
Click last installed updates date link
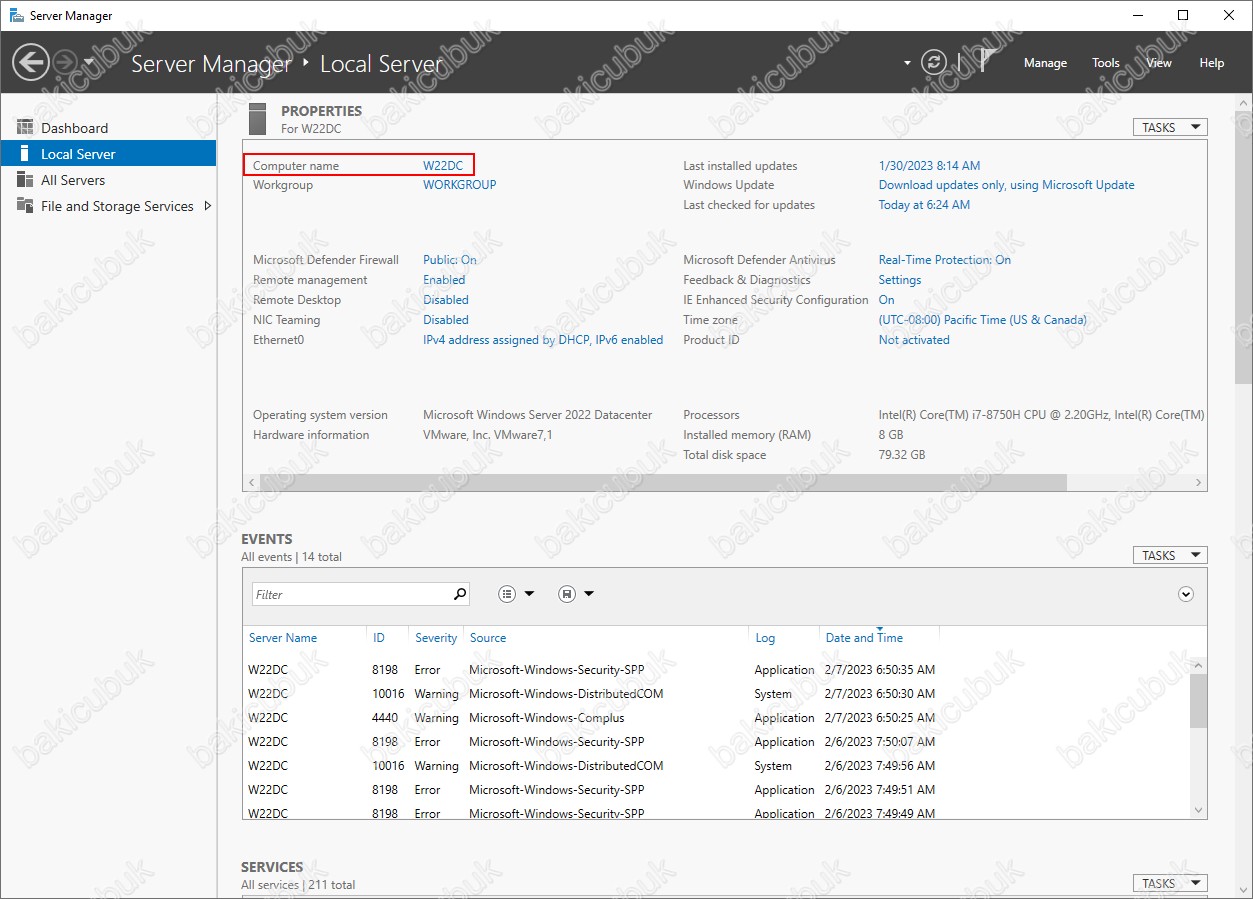(929, 166)
